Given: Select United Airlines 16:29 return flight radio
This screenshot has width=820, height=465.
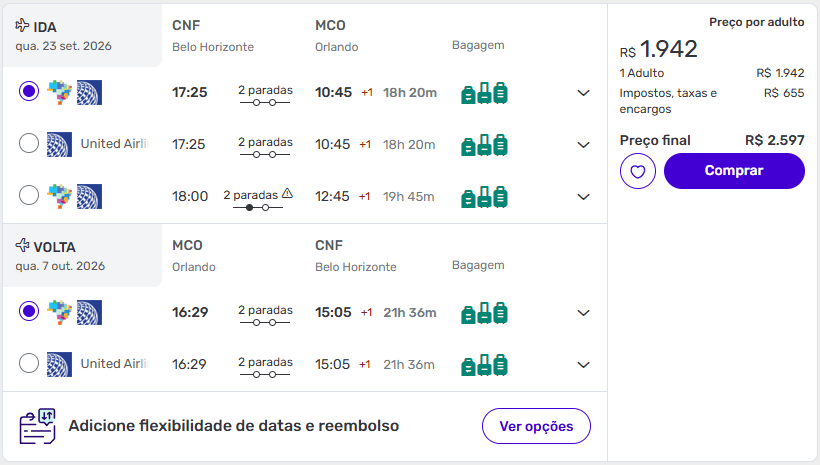Looking at the screenshot, I should (29, 364).
